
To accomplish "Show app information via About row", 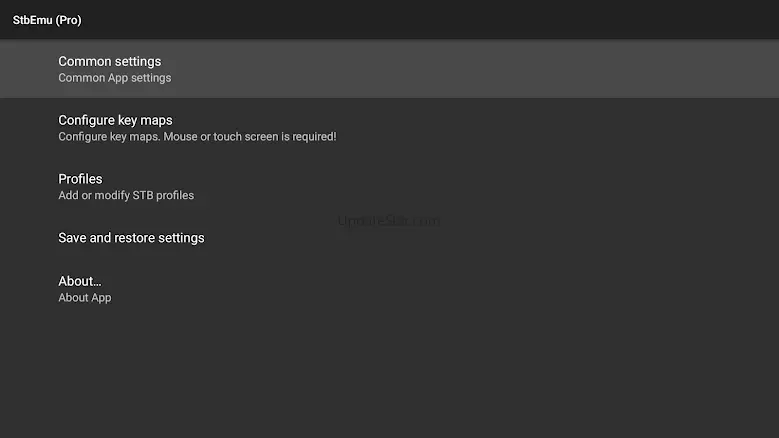I will pos(389,288).
